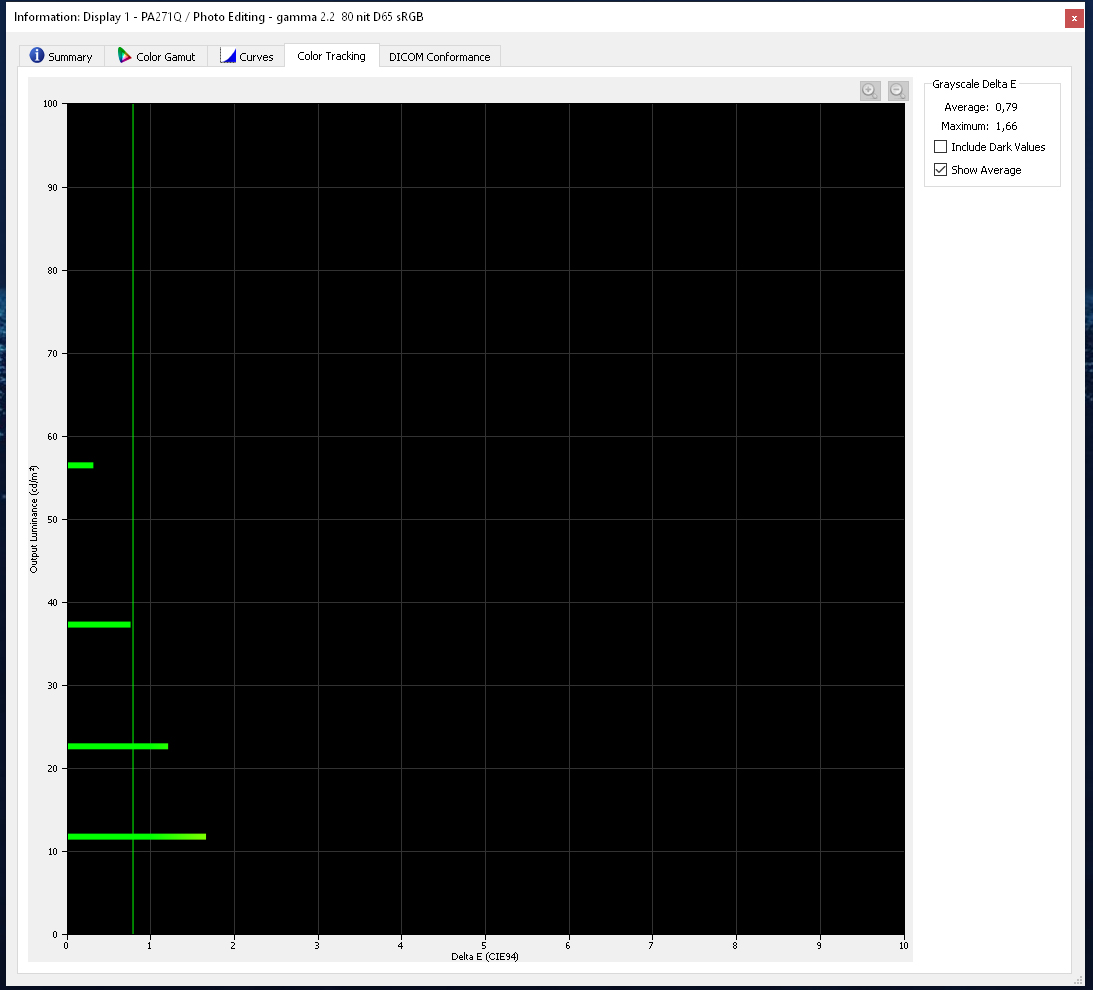Click the green bar near 37 cd/m² luminance
Image resolution: width=1093 pixels, height=990 pixels.
98,624
